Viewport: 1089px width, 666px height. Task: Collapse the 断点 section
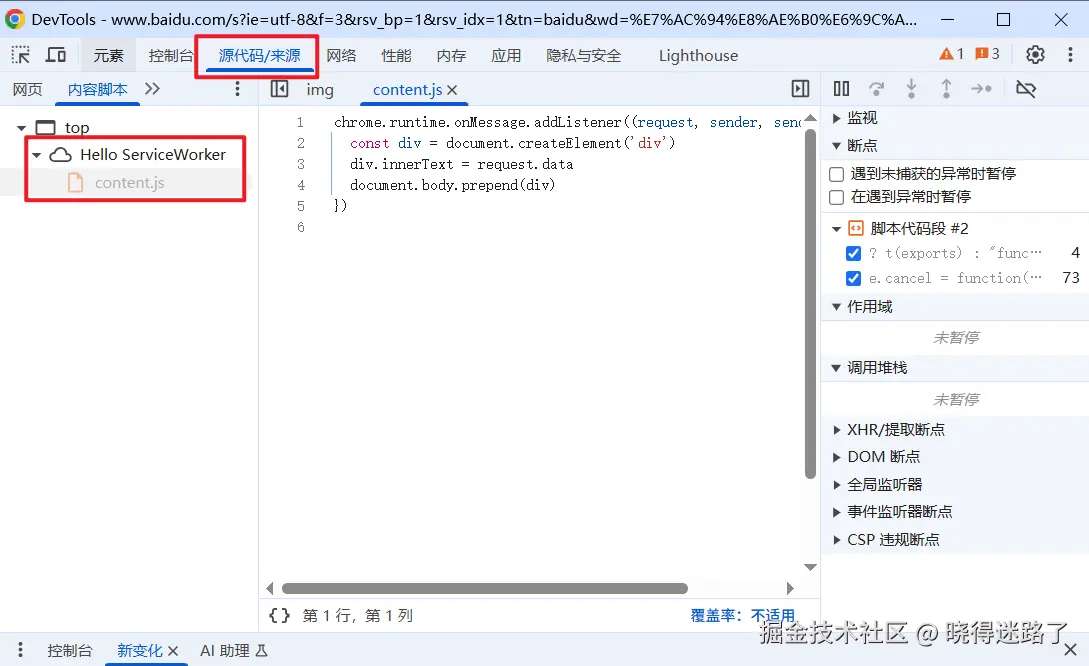click(836, 146)
